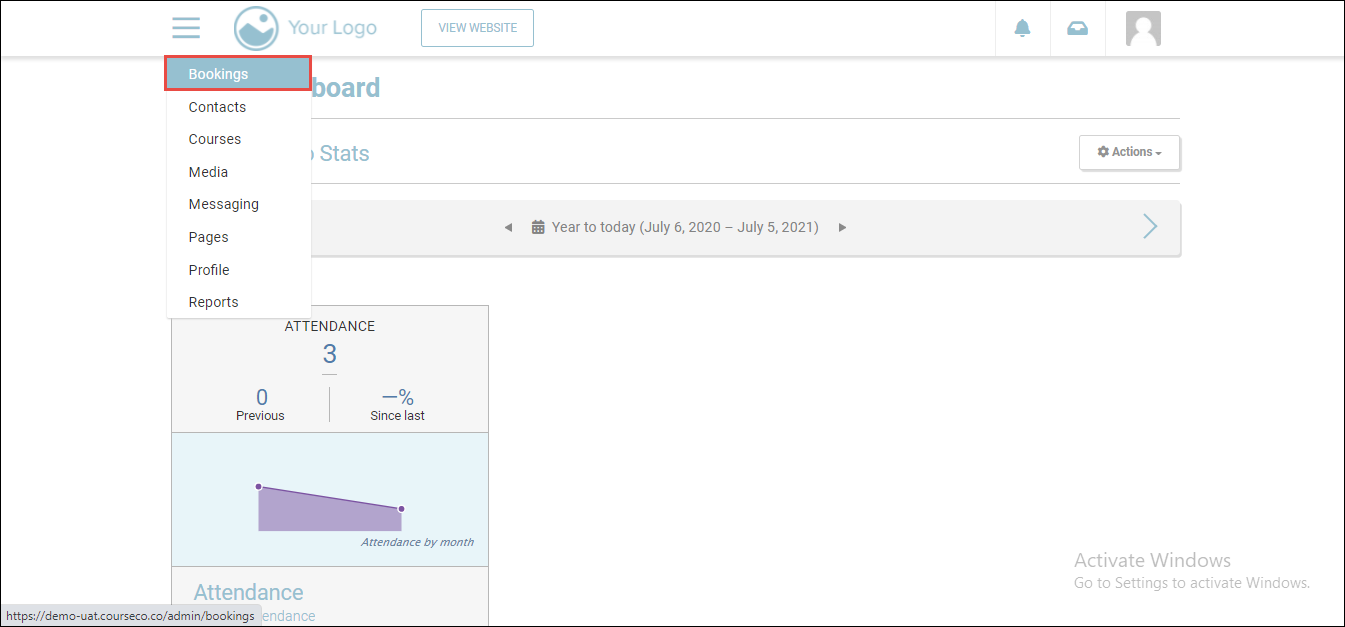Screen dimensions: 1345x627
Task: Choose Media in the navigation menu
Action: 208,172
